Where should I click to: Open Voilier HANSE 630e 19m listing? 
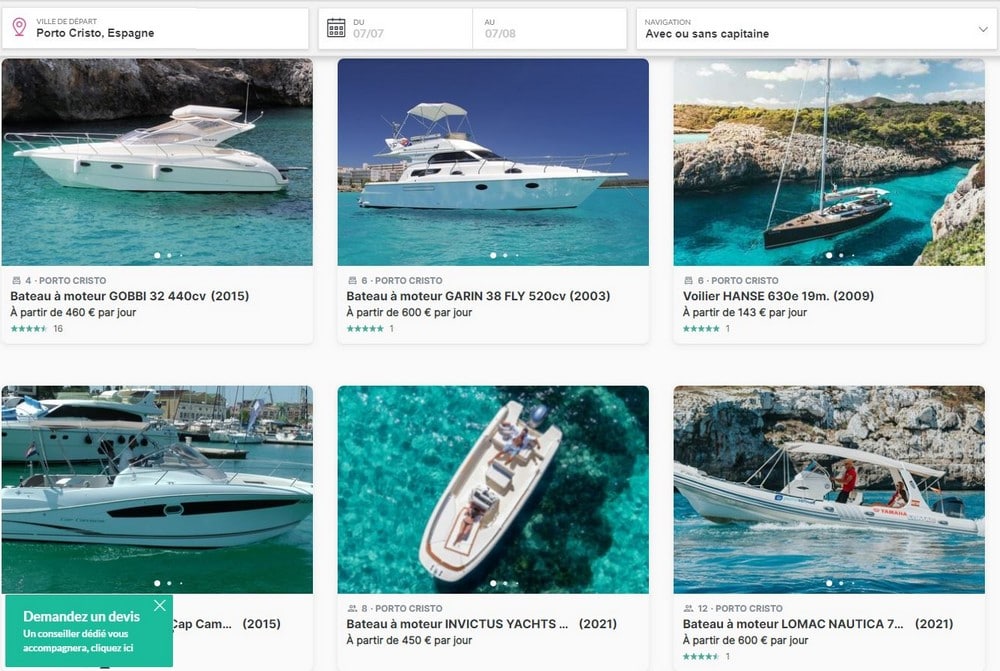778,296
